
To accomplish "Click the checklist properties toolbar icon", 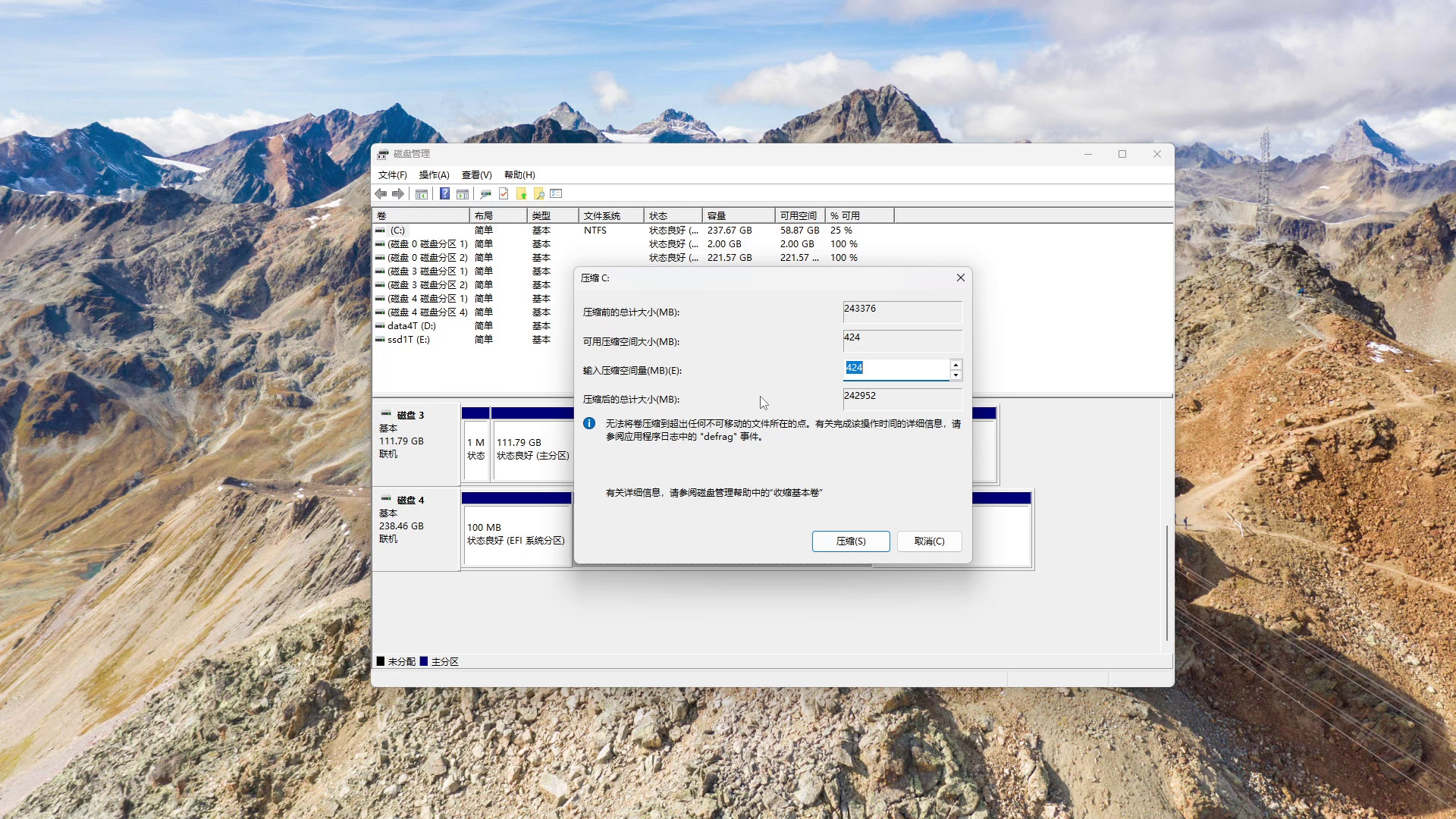I will [554, 194].
